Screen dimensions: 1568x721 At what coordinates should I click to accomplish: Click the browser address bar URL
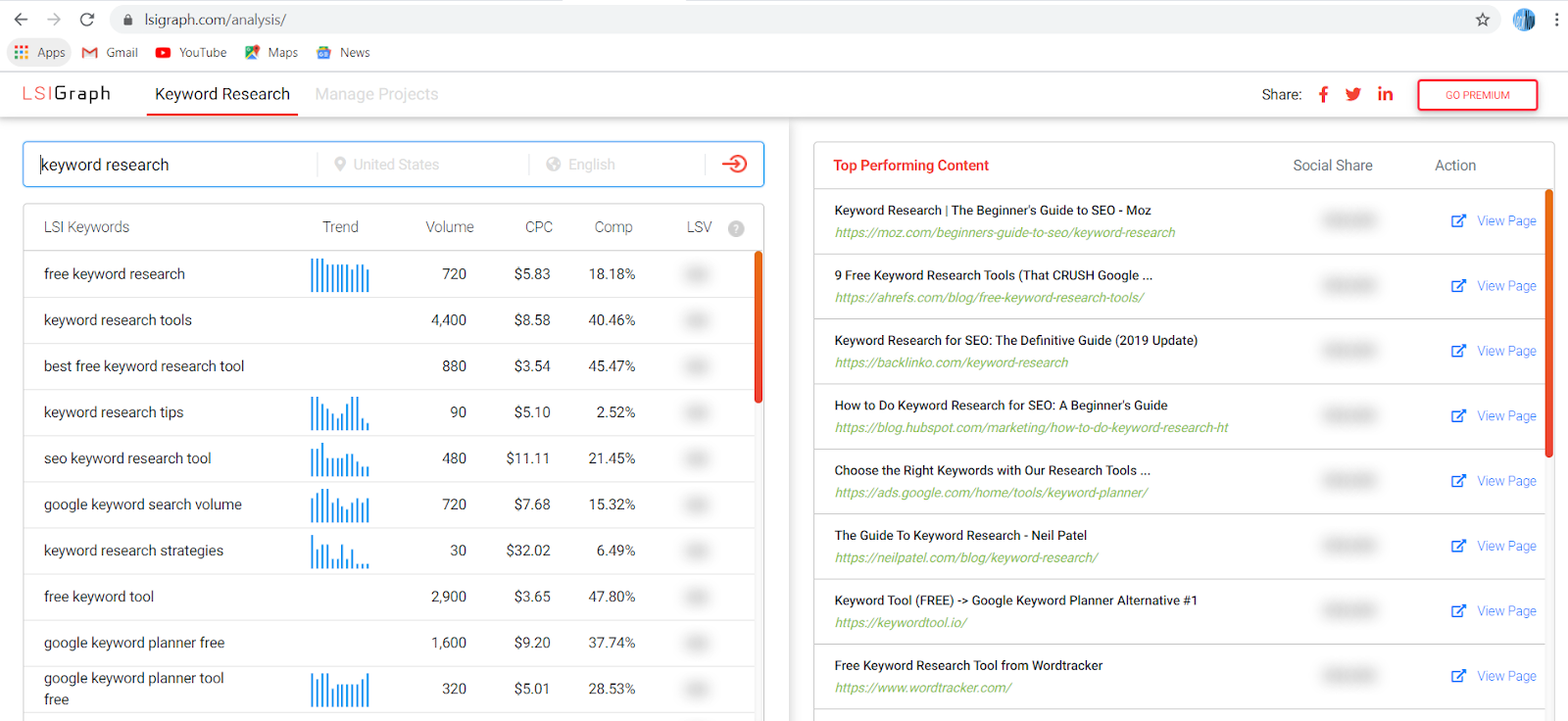[x=216, y=20]
